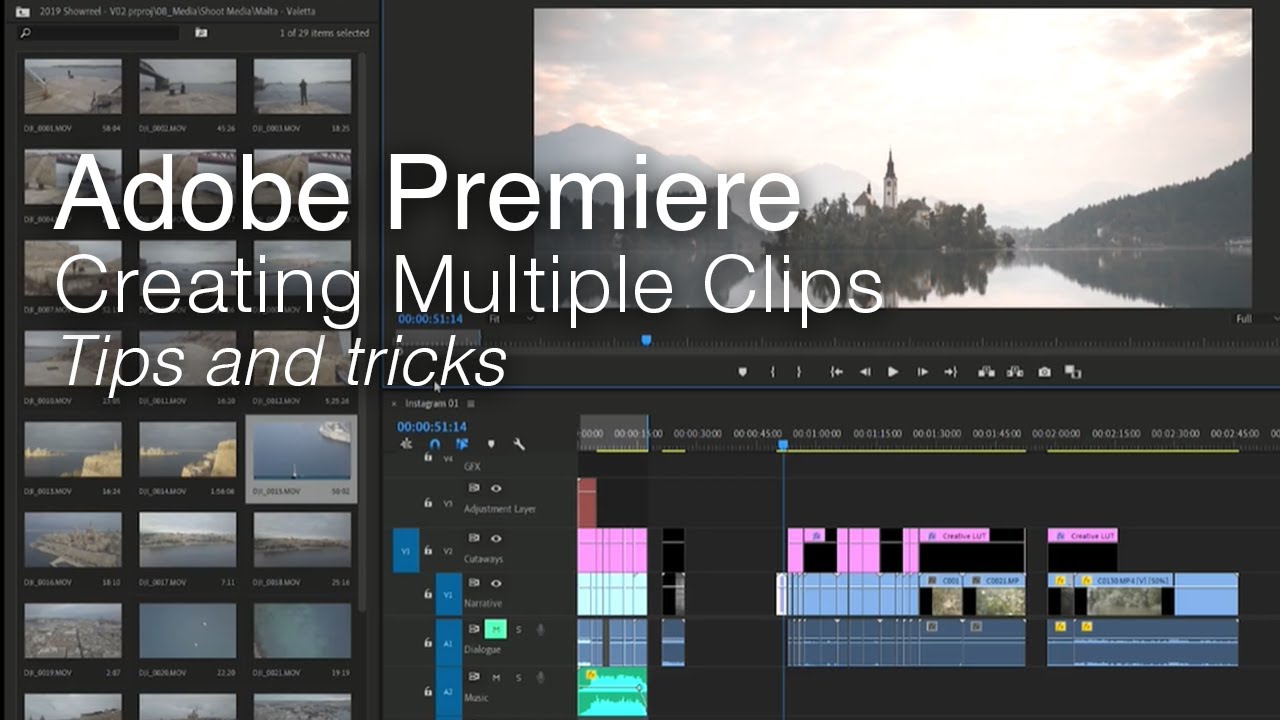Step back one frame
The width and height of the screenshot is (1280, 720).
pos(865,372)
